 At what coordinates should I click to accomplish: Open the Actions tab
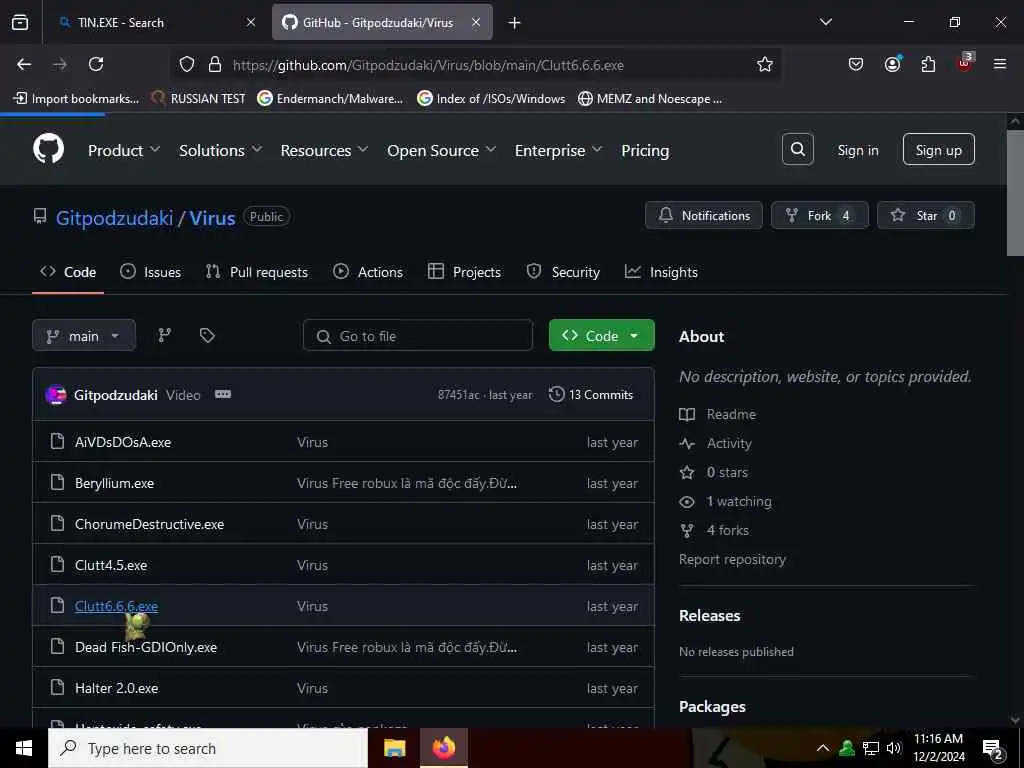tap(368, 272)
